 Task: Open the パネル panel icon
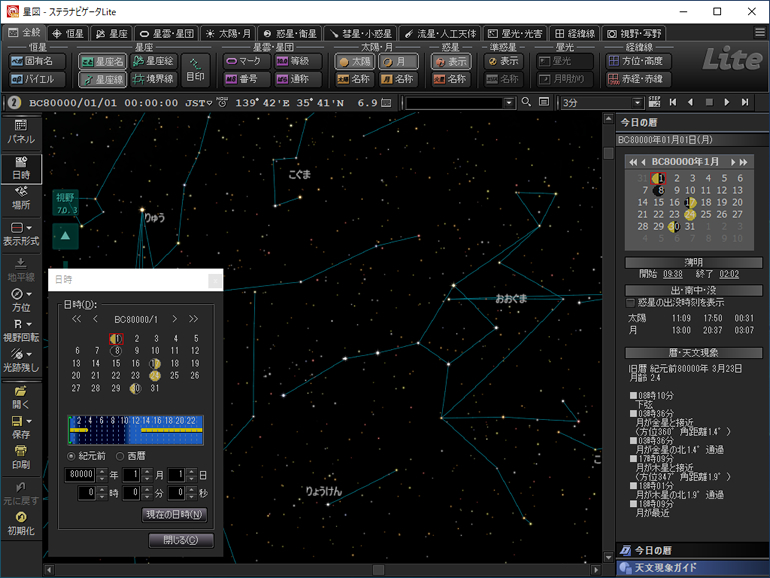pos(21,132)
